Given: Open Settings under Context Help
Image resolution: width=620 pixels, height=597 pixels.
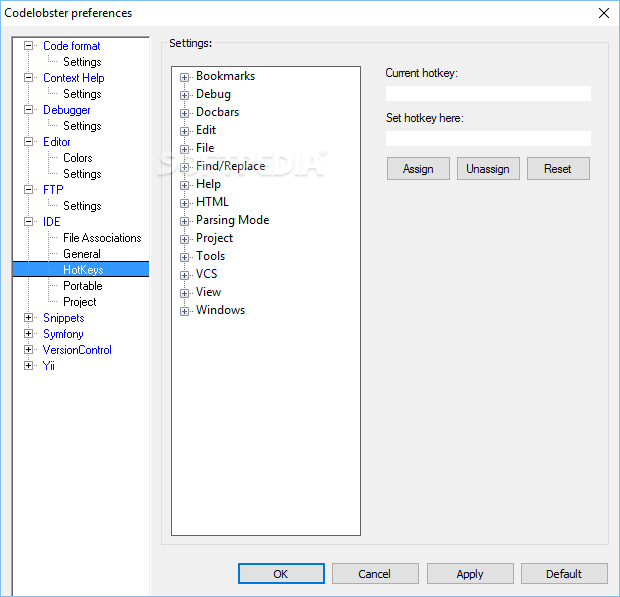Looking at the screenshot, I should pos(82,94).
